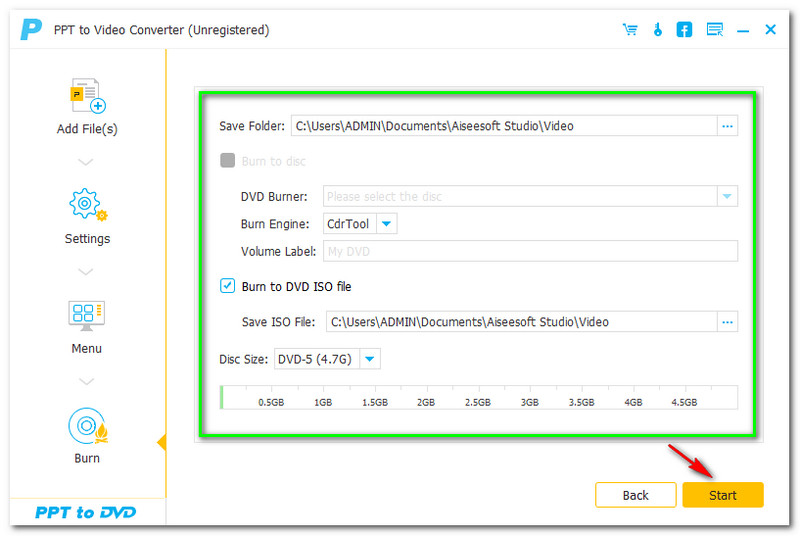Select the Burn step
The image size is (800, 536).
point(87,436)
